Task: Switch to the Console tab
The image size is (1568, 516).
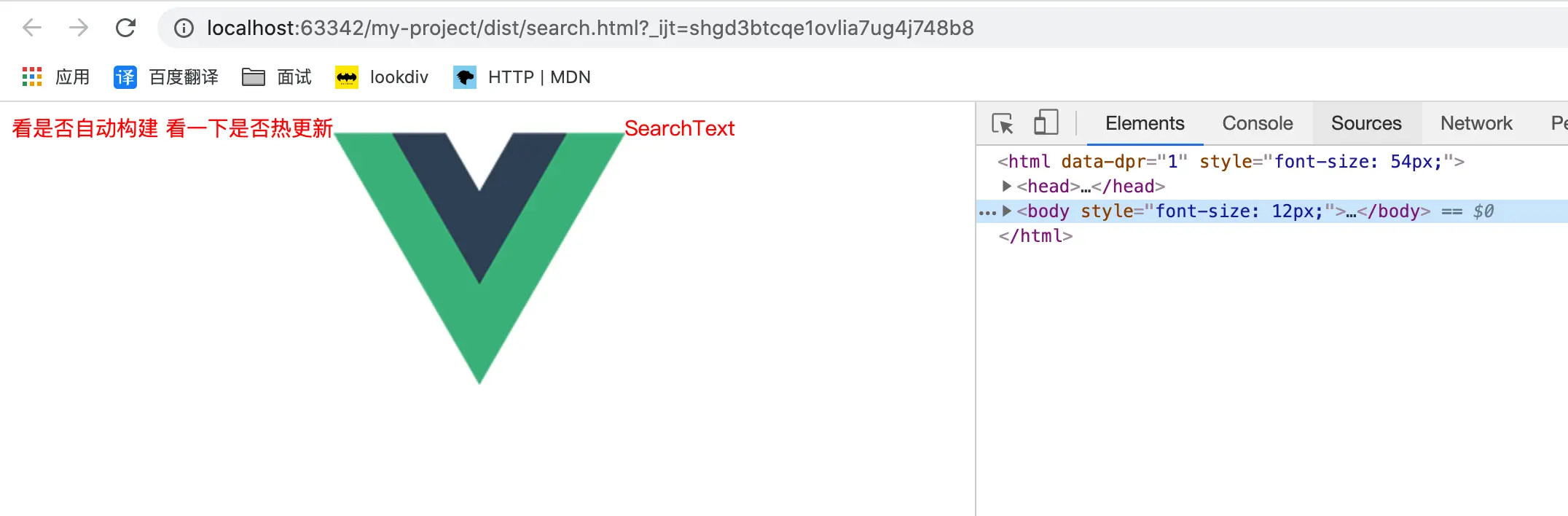Action: pos(1258,123)
